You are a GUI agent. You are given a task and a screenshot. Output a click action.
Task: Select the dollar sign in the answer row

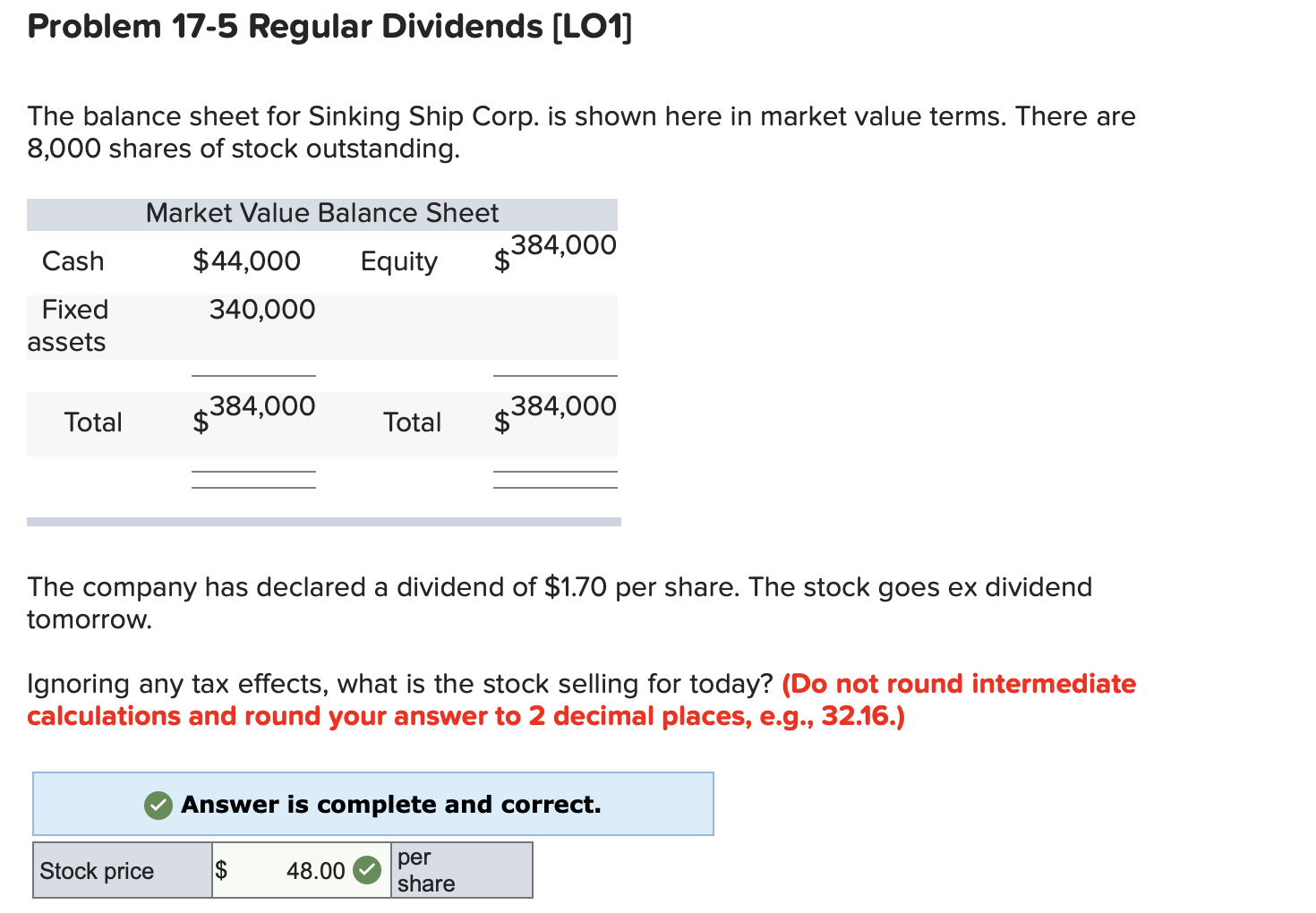click(222, 869)
